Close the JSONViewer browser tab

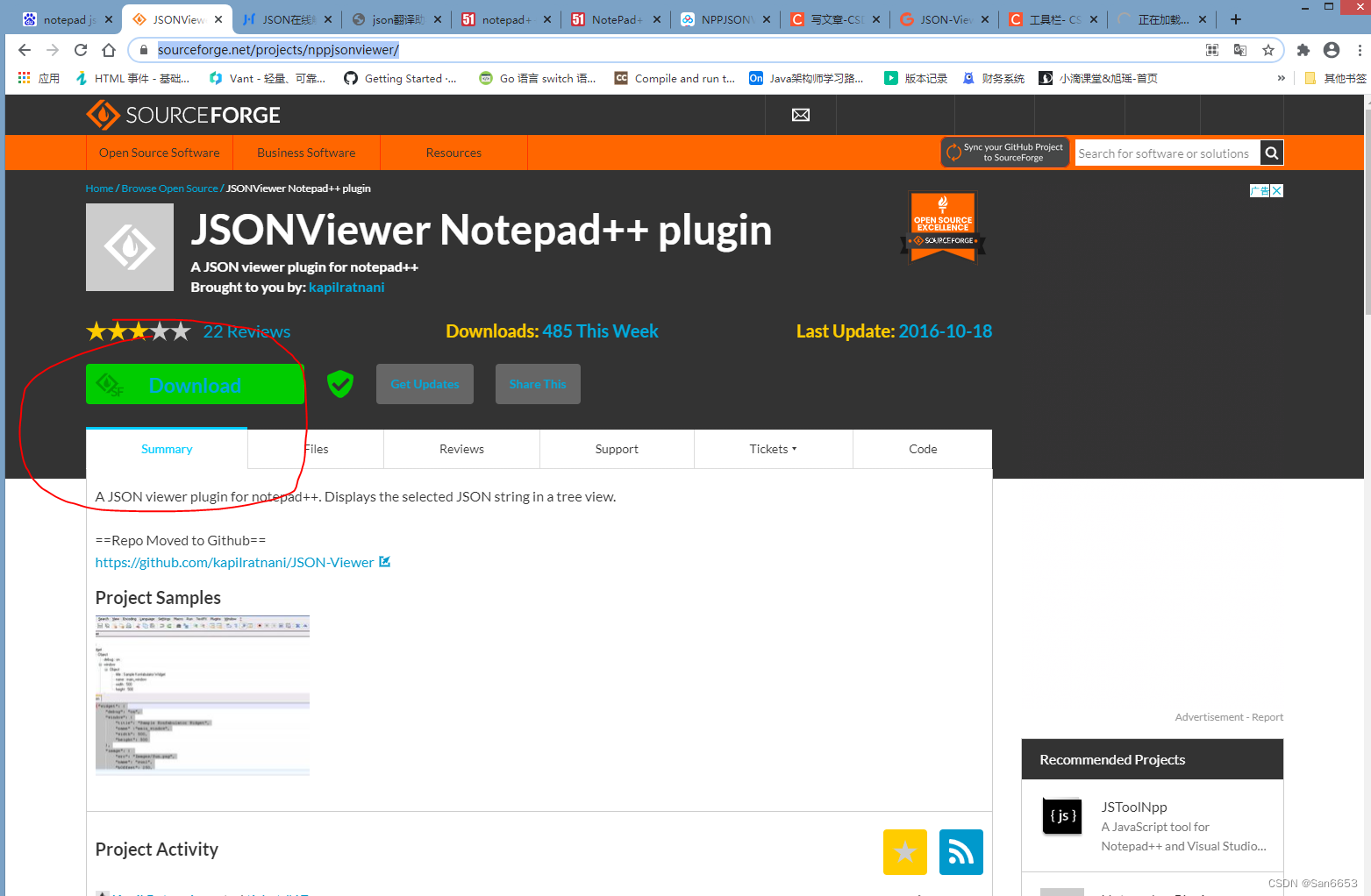pyautogui.click(x=218, y=19)
